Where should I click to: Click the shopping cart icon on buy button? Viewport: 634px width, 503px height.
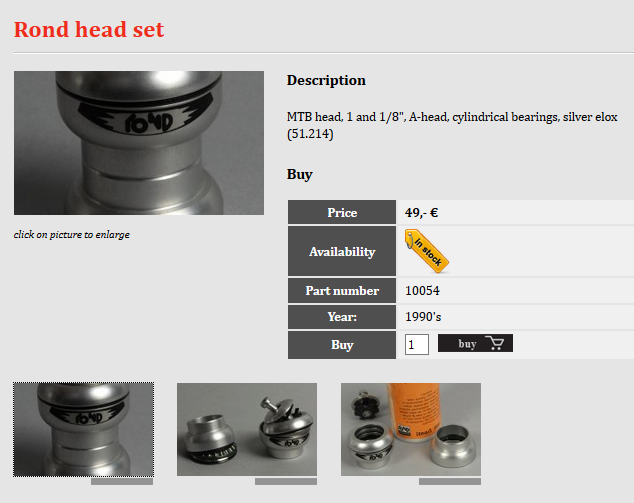[494, 343]
